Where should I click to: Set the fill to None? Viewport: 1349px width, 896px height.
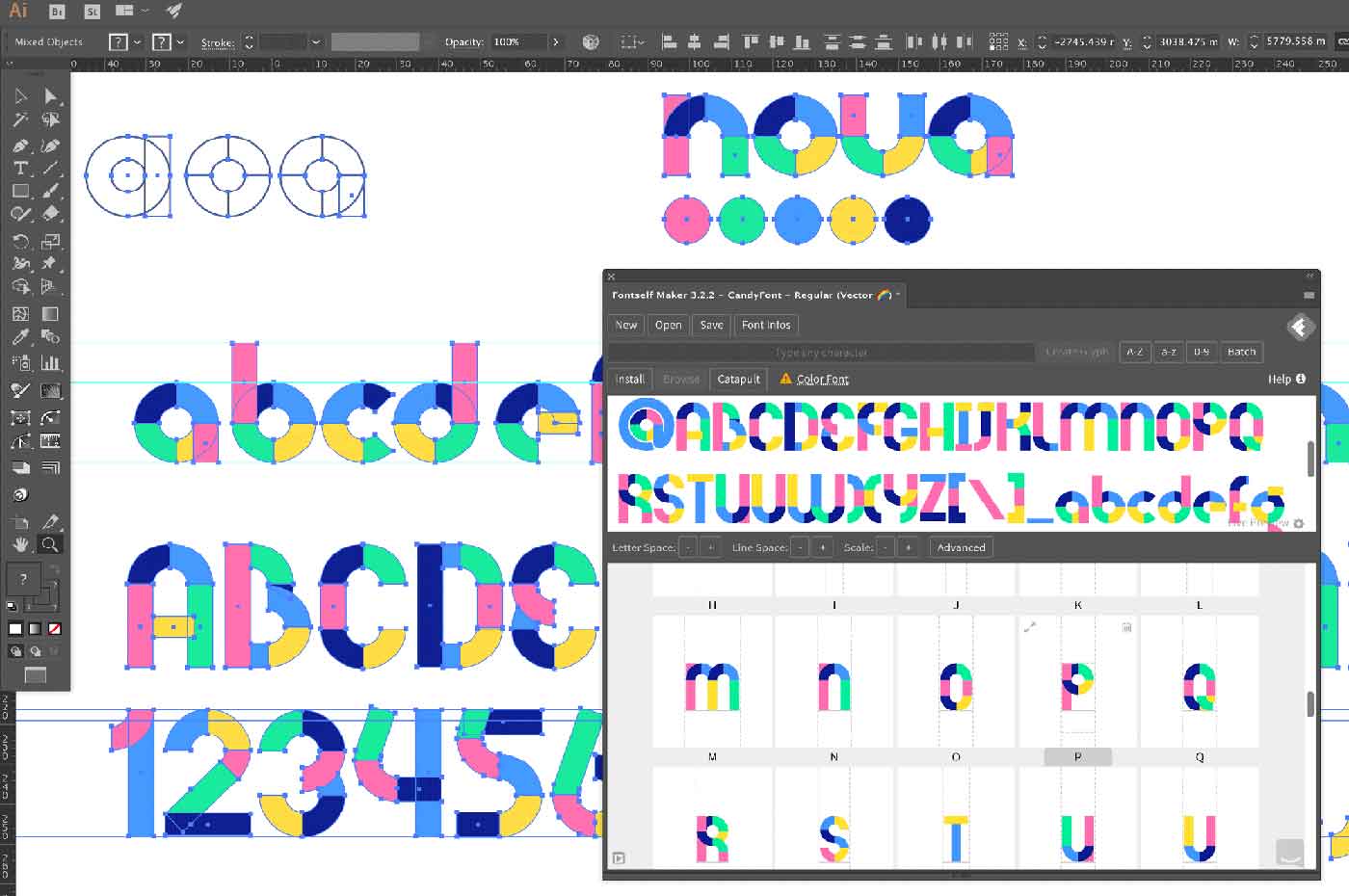pos(55,629)
